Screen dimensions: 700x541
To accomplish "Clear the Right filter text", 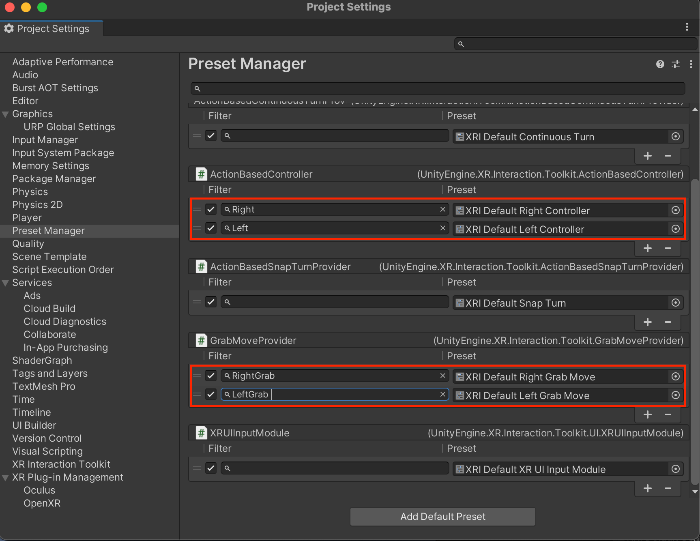I will [x=442, y=209].
